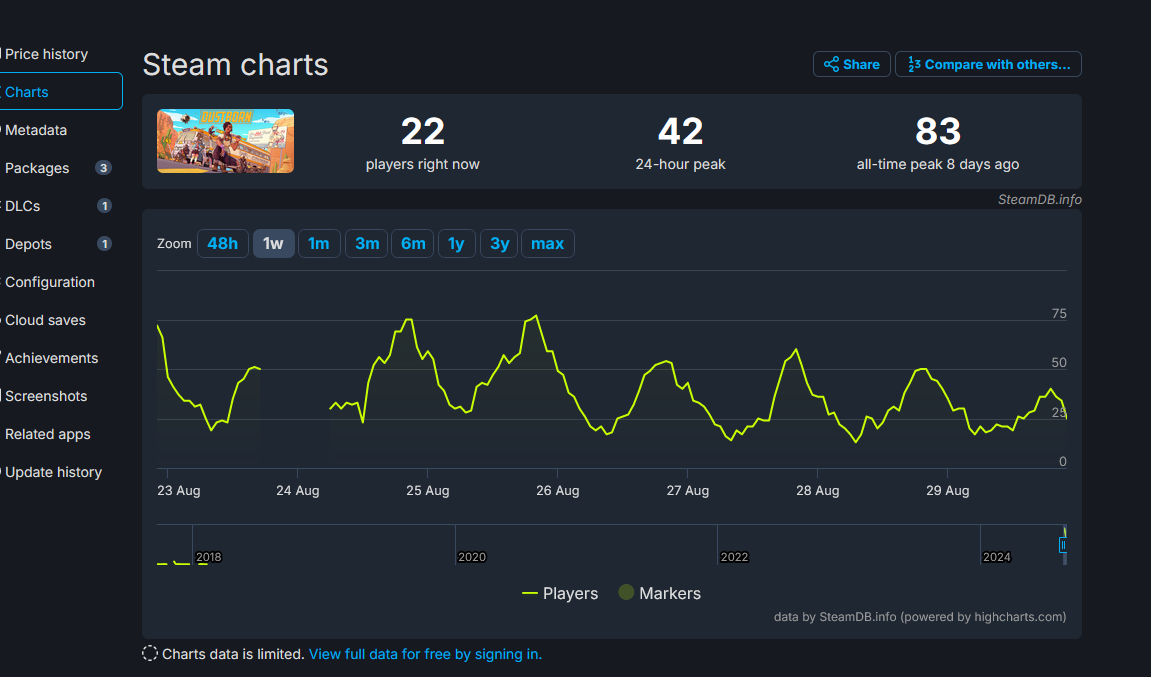Open the Price history page

(46, 54)
